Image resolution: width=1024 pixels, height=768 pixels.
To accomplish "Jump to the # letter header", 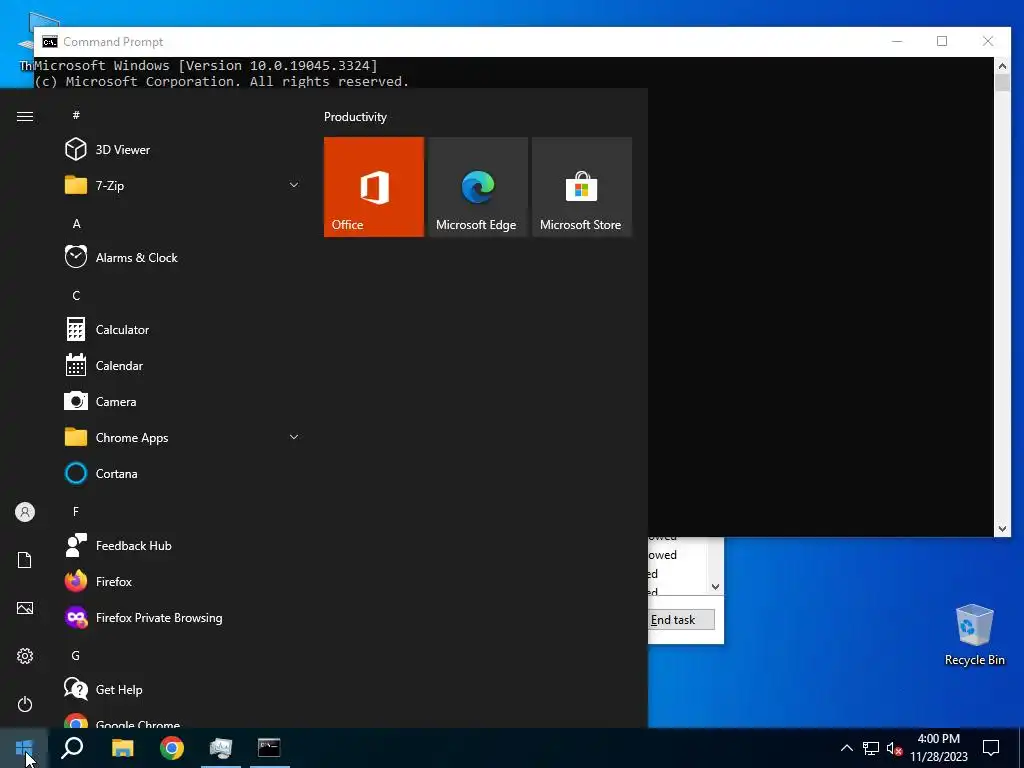I will coord(76,115).
